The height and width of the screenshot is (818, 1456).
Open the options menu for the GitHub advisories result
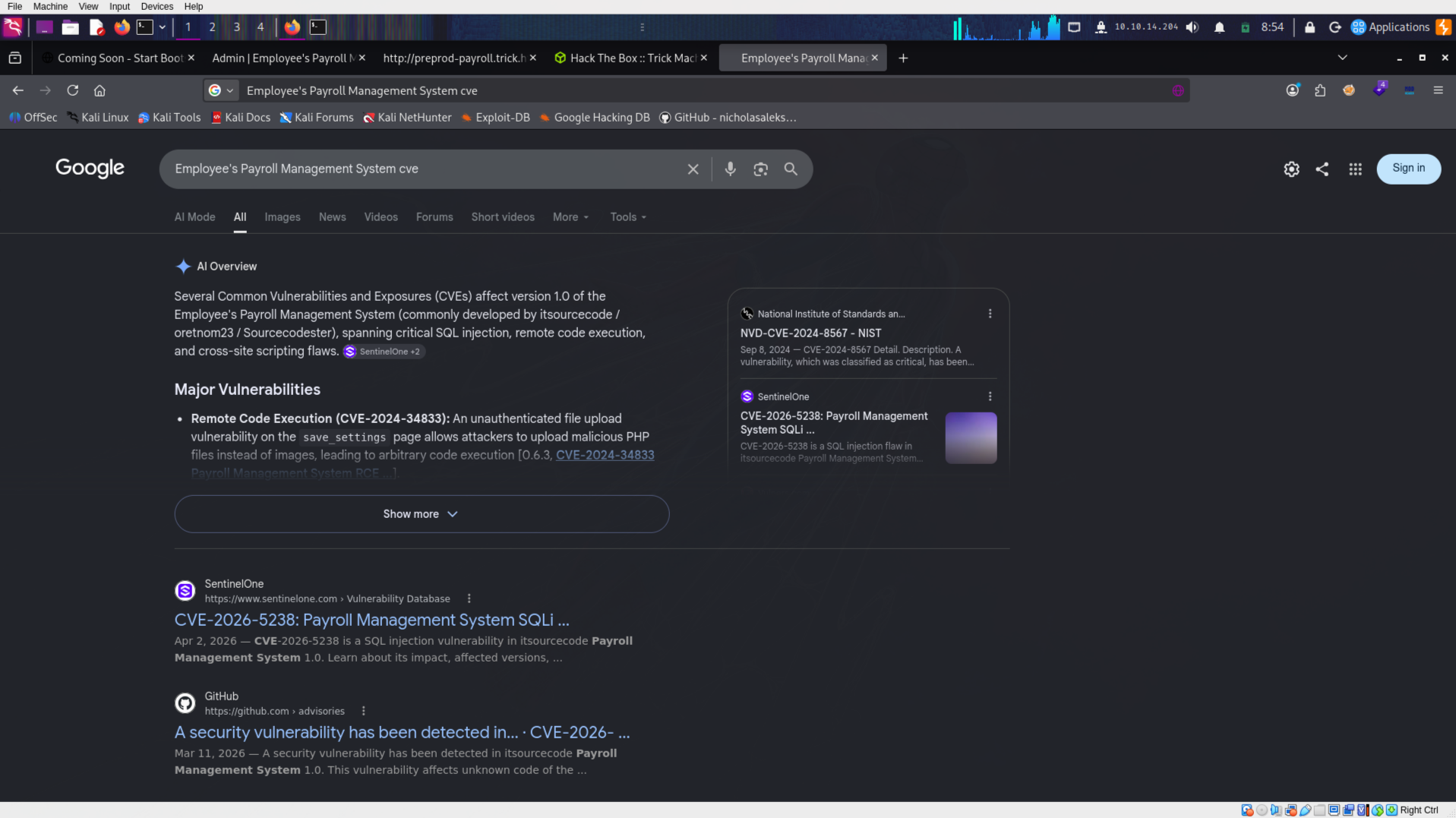pyautogui.click(x=363, y=712)
